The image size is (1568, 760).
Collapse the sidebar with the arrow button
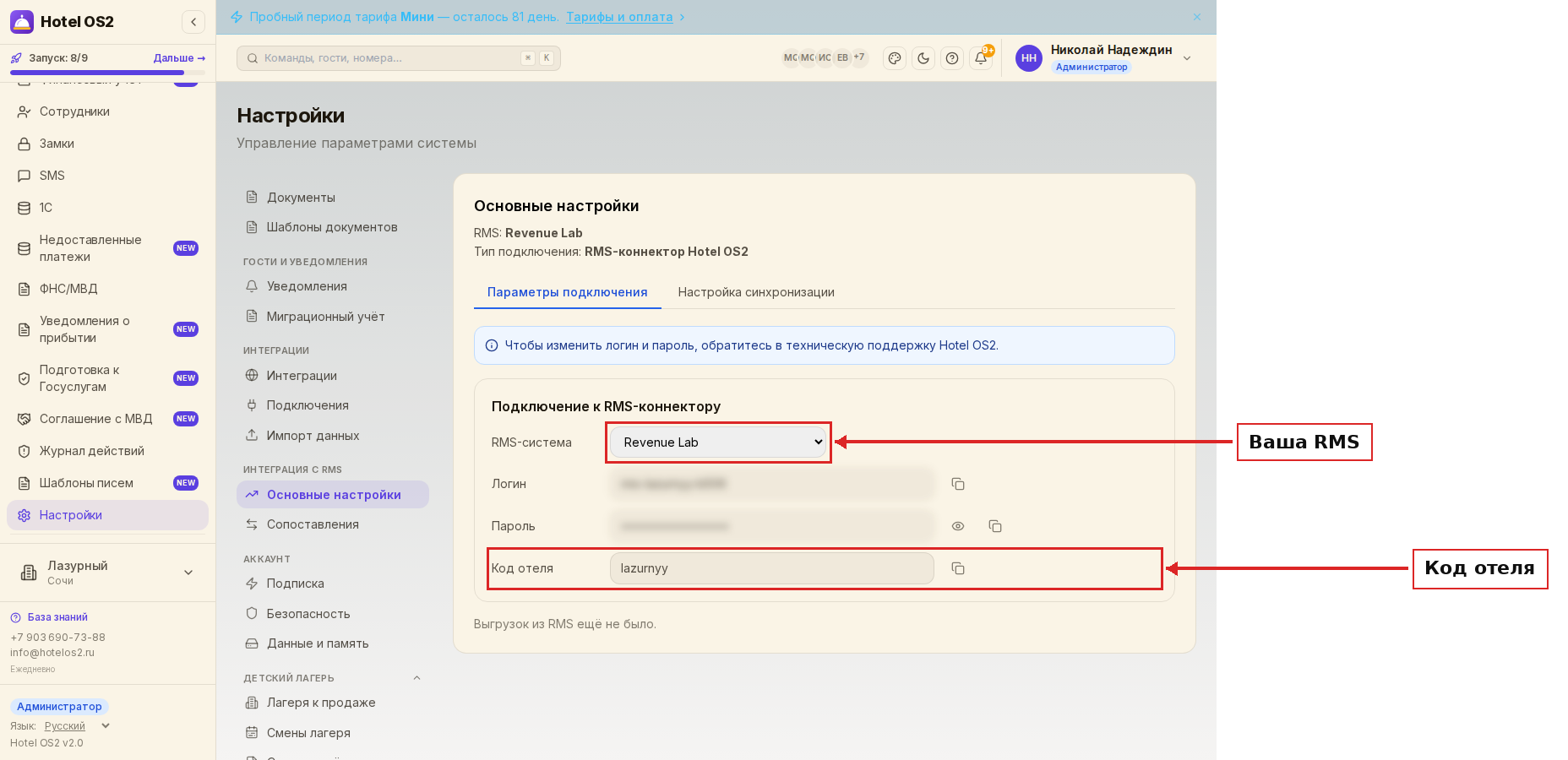(193, 22)
